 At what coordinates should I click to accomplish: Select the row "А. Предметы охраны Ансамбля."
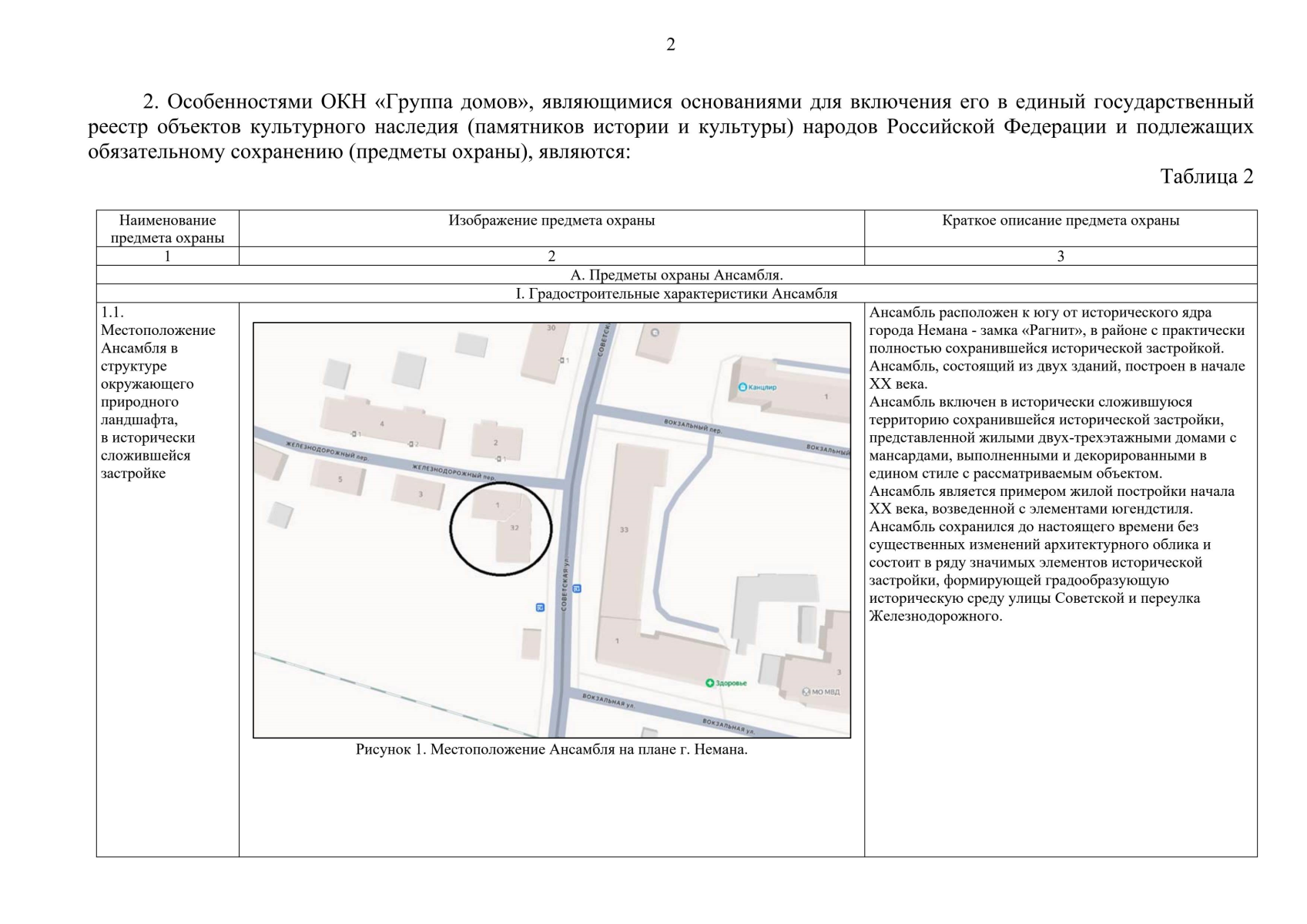click(x=676, y=275)
